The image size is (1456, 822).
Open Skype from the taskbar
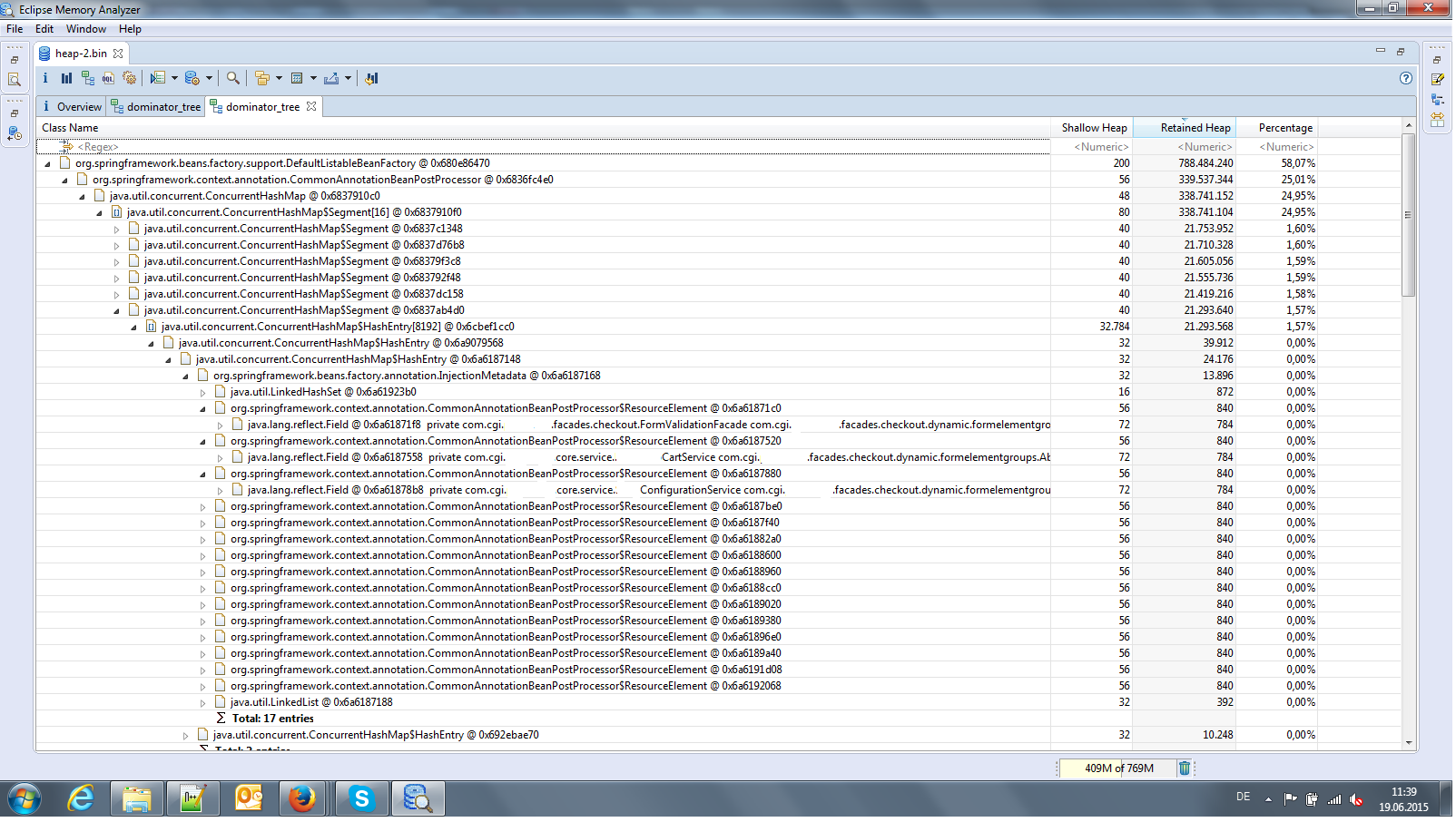click(x=361, y=799)
